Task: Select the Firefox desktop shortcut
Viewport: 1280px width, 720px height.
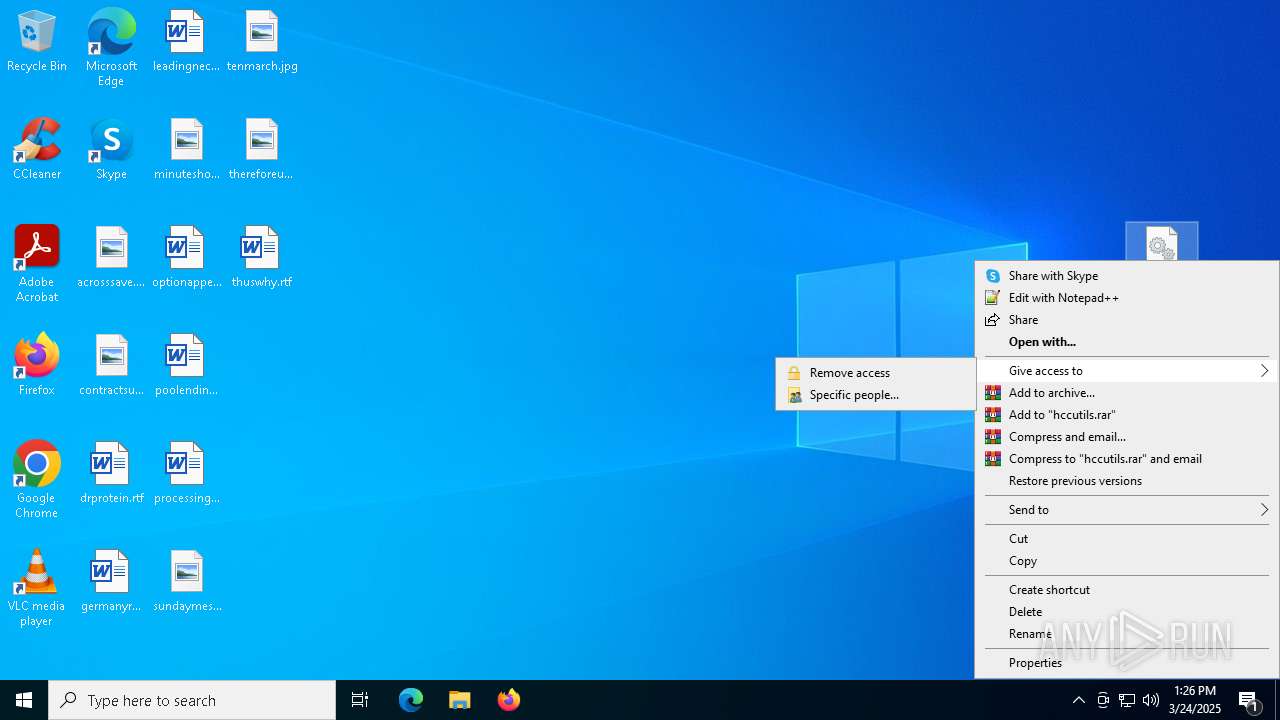Action: (x=37, y=365)
